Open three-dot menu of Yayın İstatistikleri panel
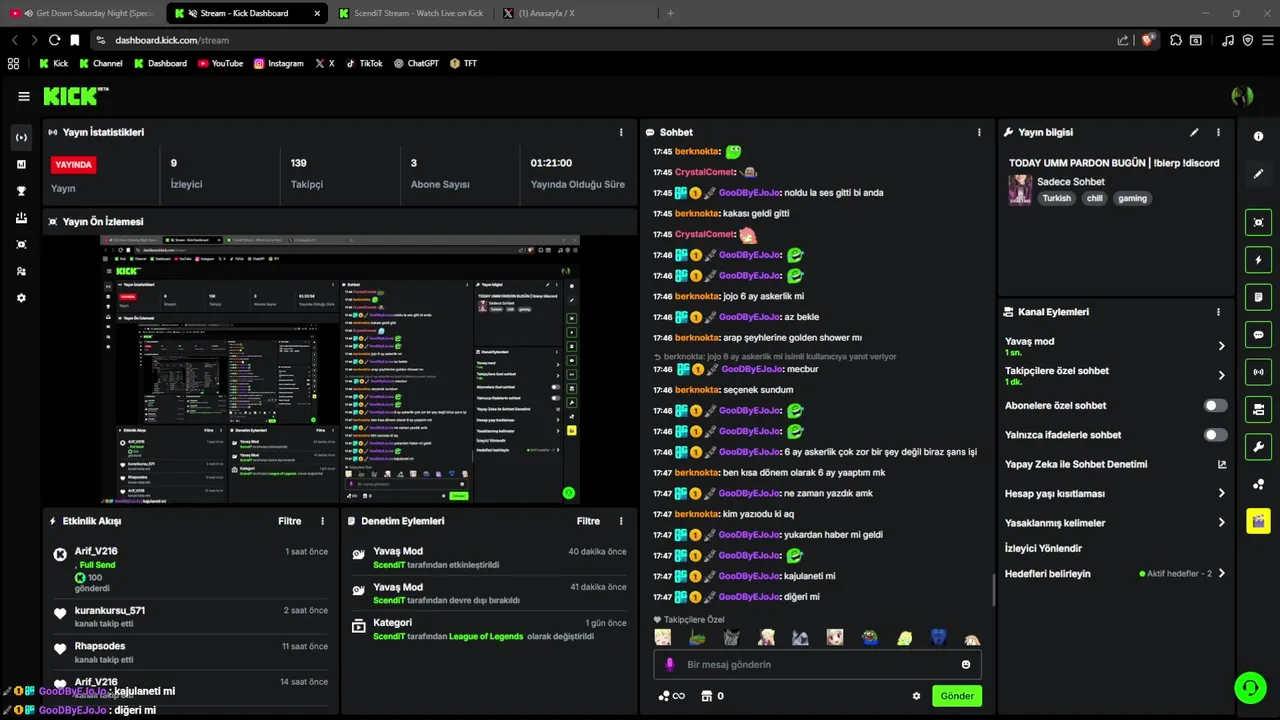This screenshot has height=720, width=1280. [621, 132]
